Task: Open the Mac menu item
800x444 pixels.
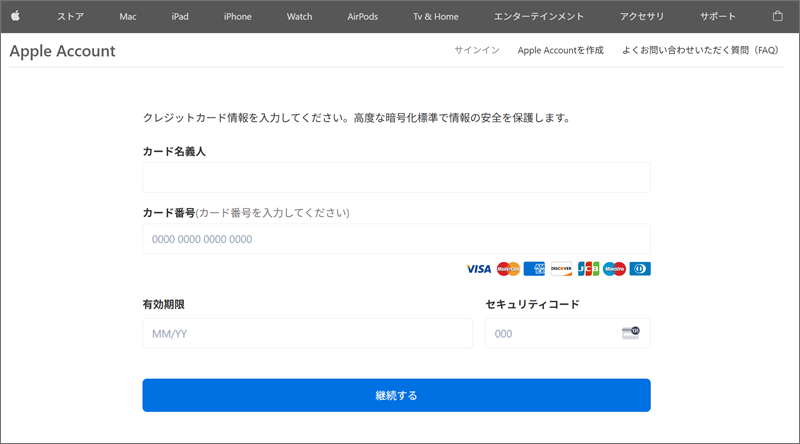Action: pos(128,16)
